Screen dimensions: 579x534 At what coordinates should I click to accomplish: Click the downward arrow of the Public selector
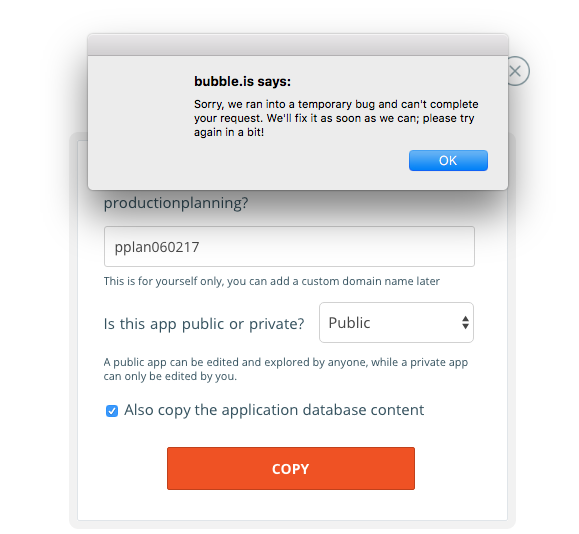pyautogui.click(x=465, y=326)
